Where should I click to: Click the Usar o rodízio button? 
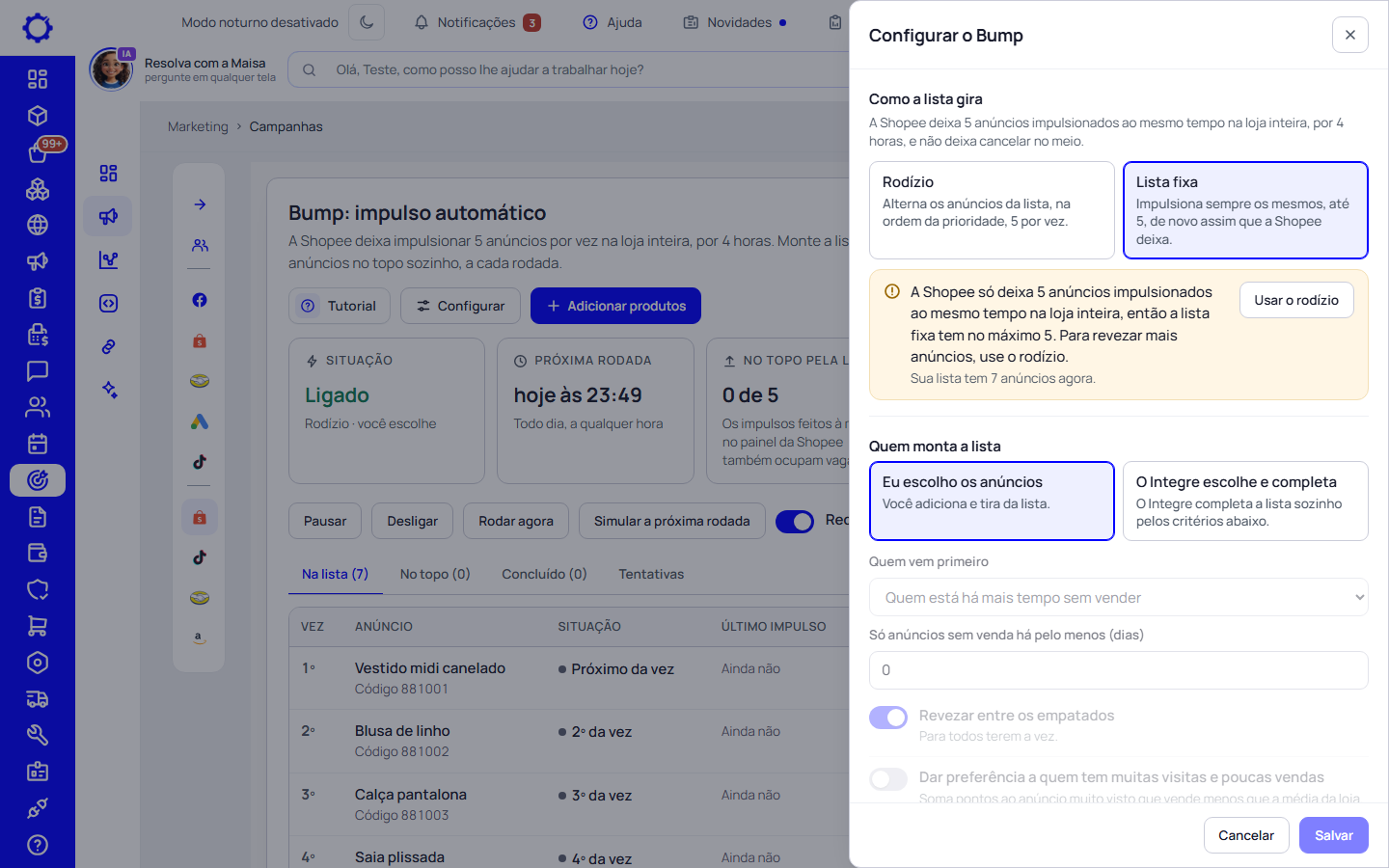1296,300
